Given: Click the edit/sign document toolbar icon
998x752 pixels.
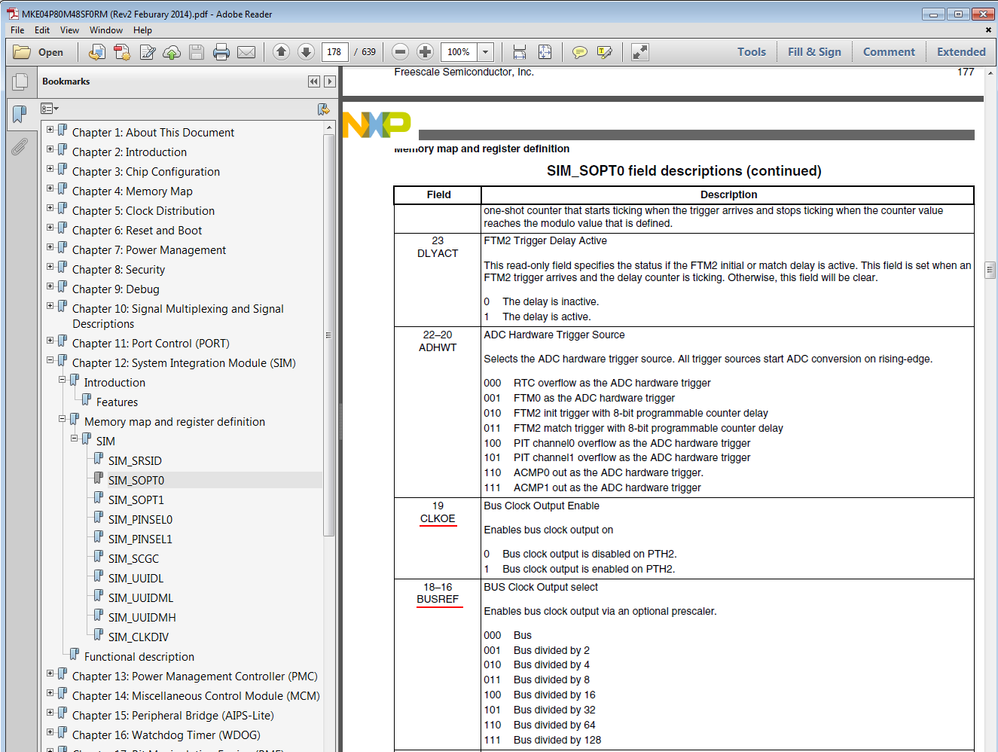Looking at the screenshot, I should point(147,52).
